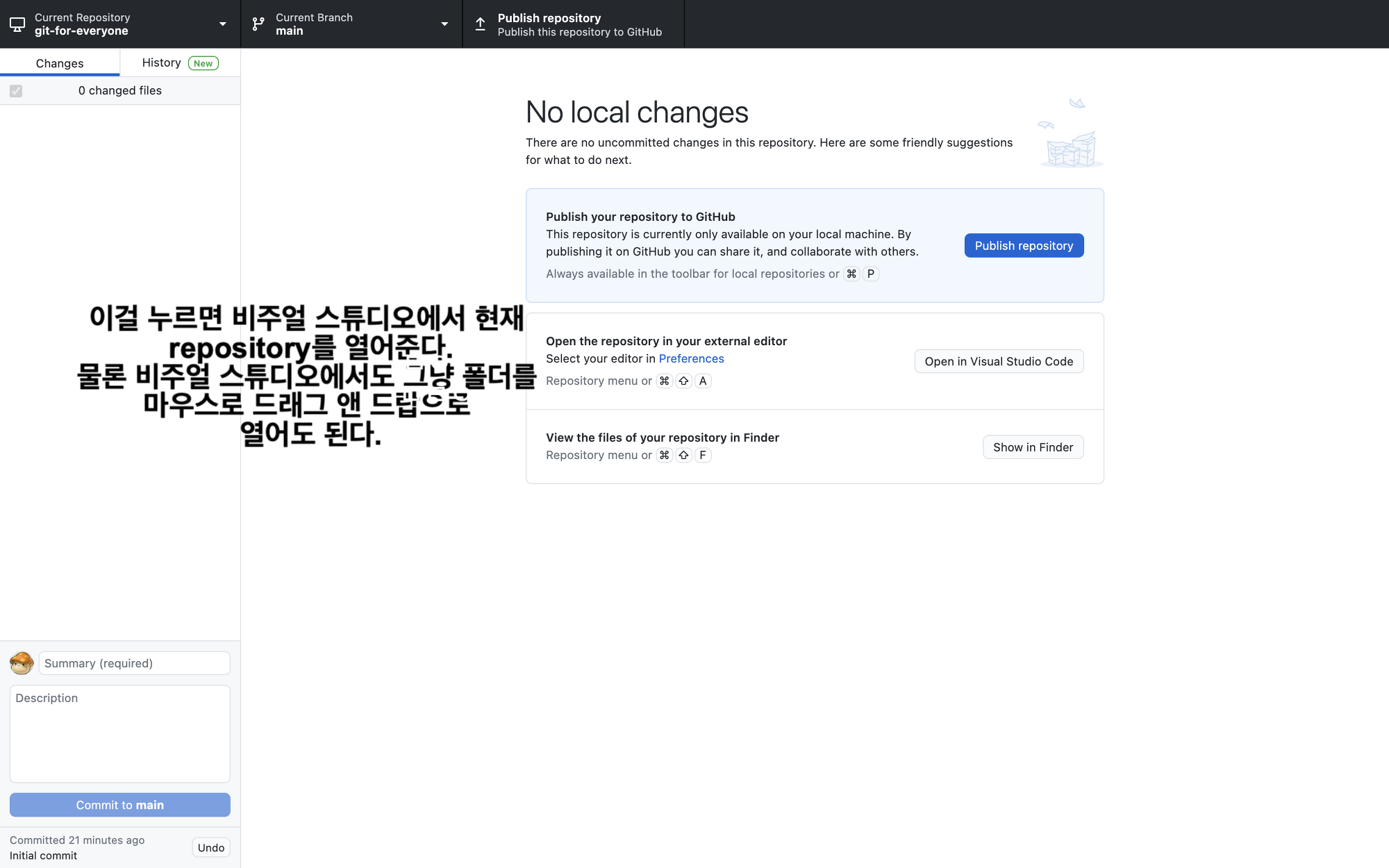The height and width of the screenshot is (868, 1389).
Task: Click the blue Publish repository button
Action: tap(1024, 246)
